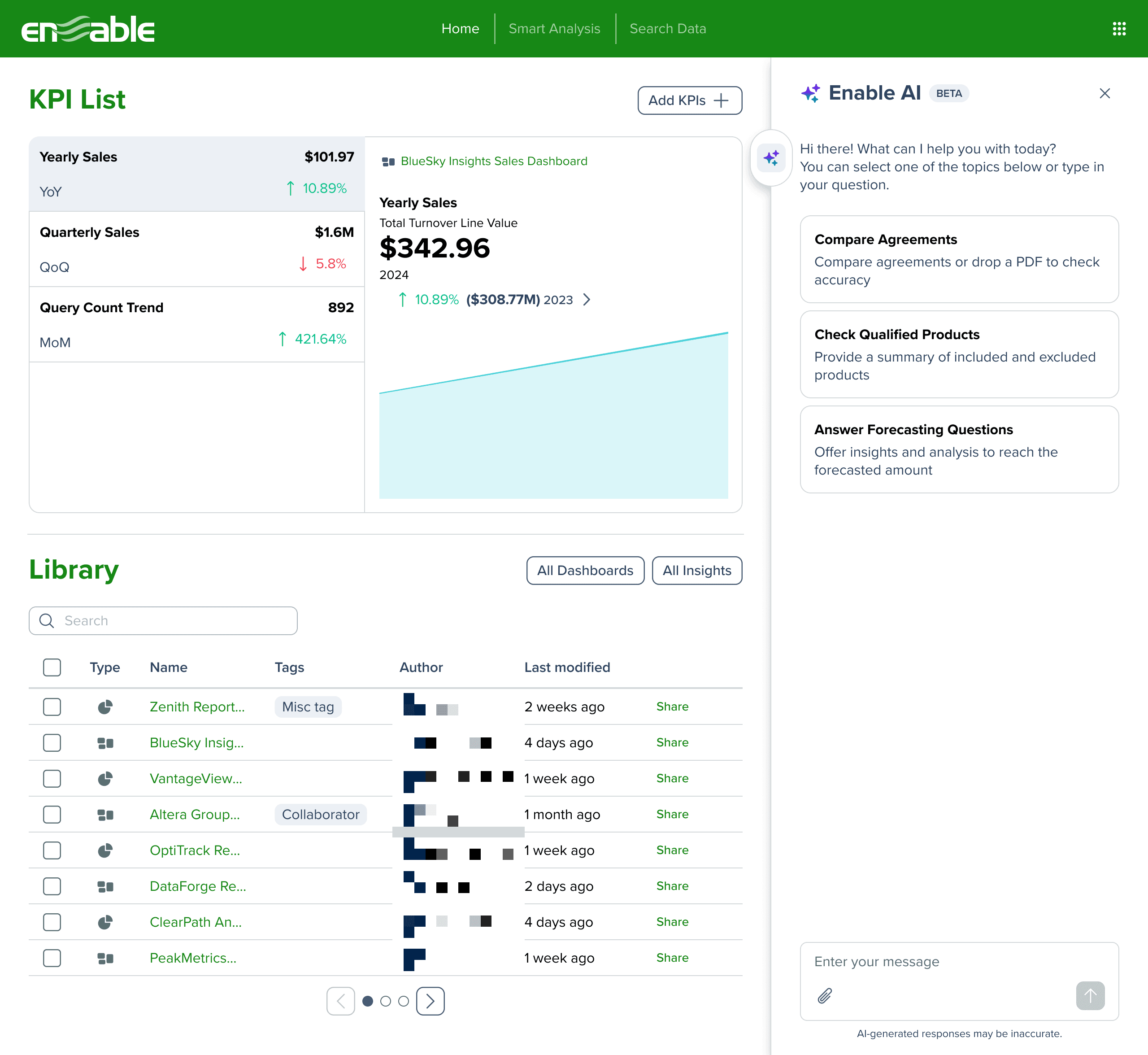
Task: Tick the select-all checkbox in table header
Action: (x=52, y=667)
